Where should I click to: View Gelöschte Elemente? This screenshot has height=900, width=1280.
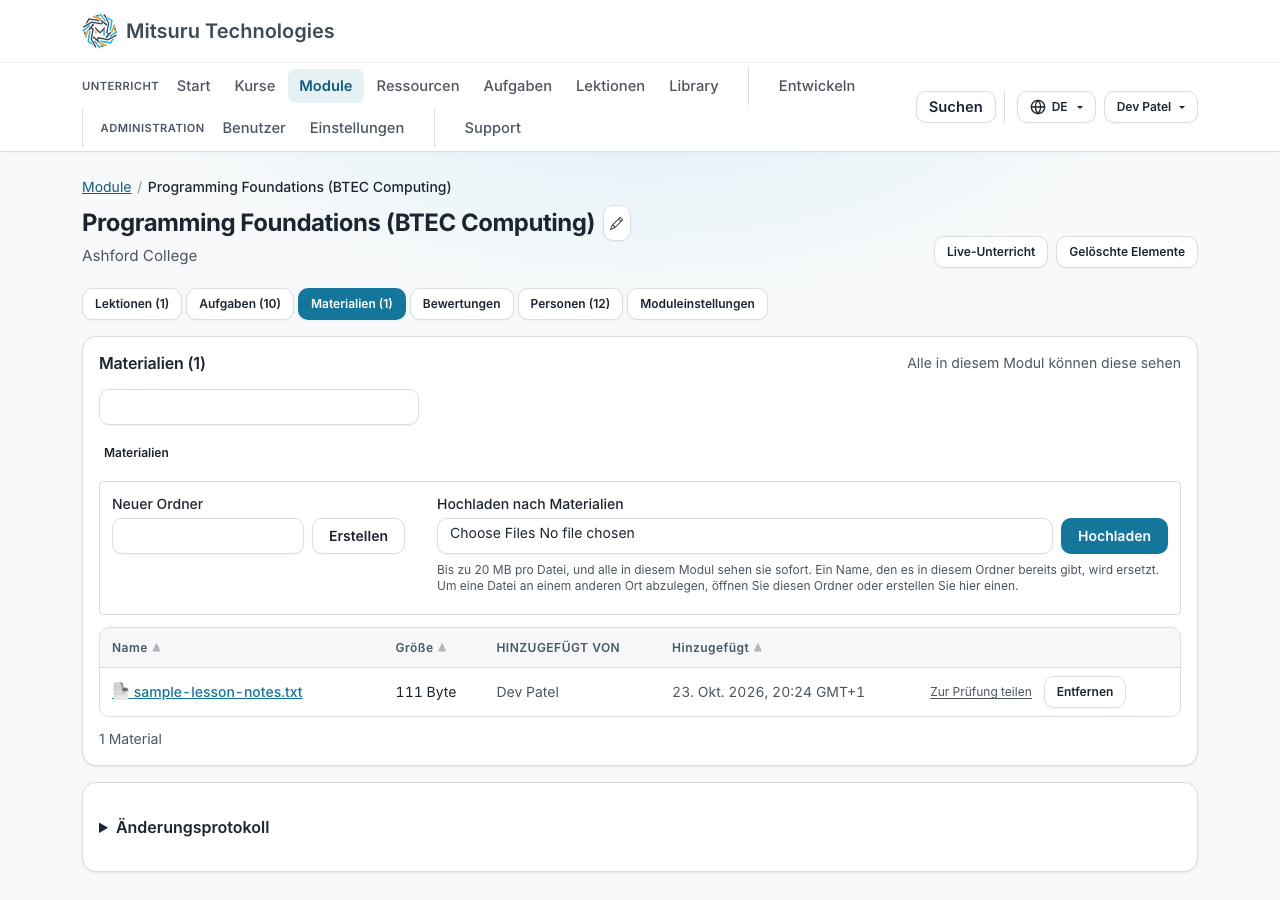coord(1127,252)
